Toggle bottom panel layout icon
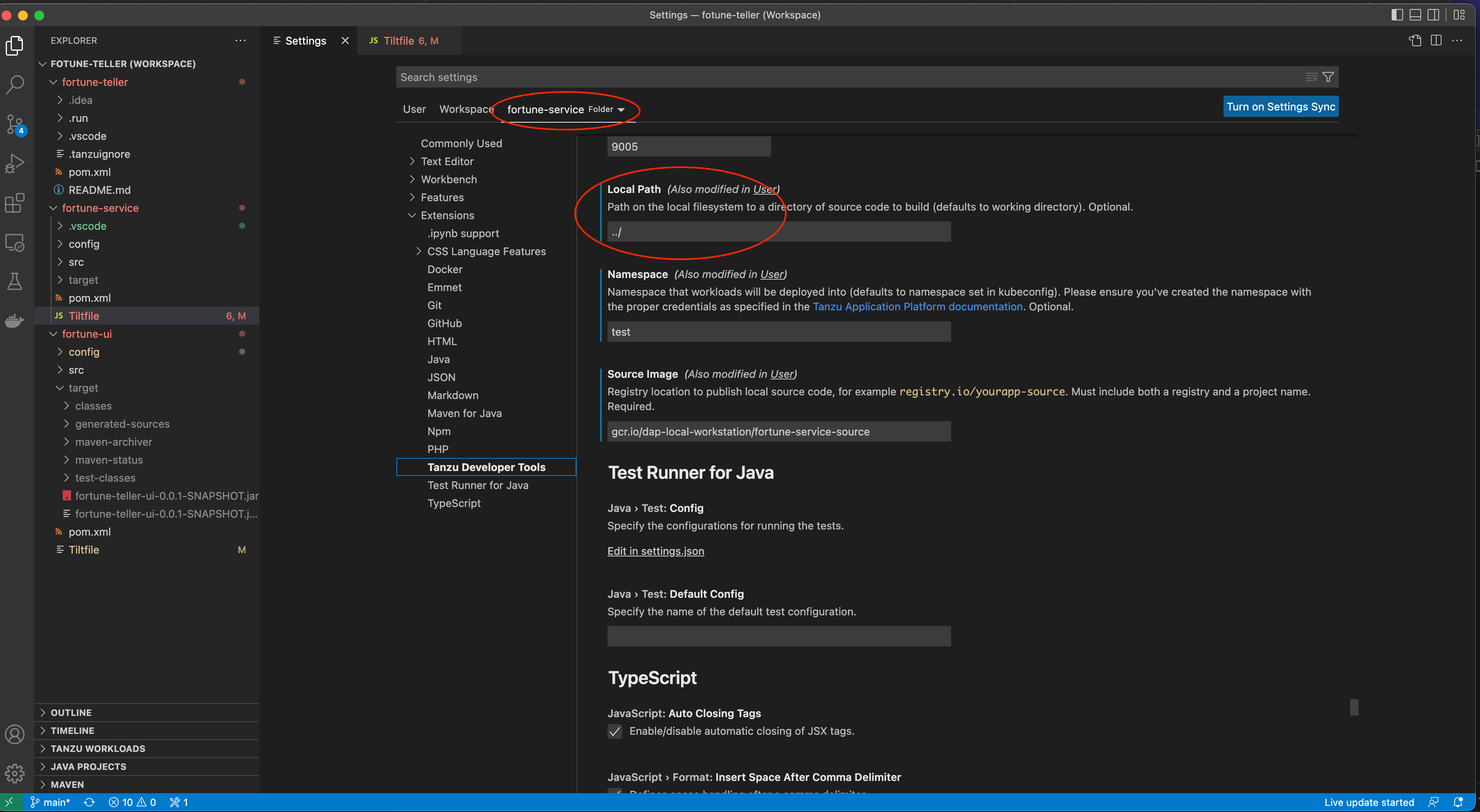This screenshot has height=812, width=1480. pos(1416,15)
